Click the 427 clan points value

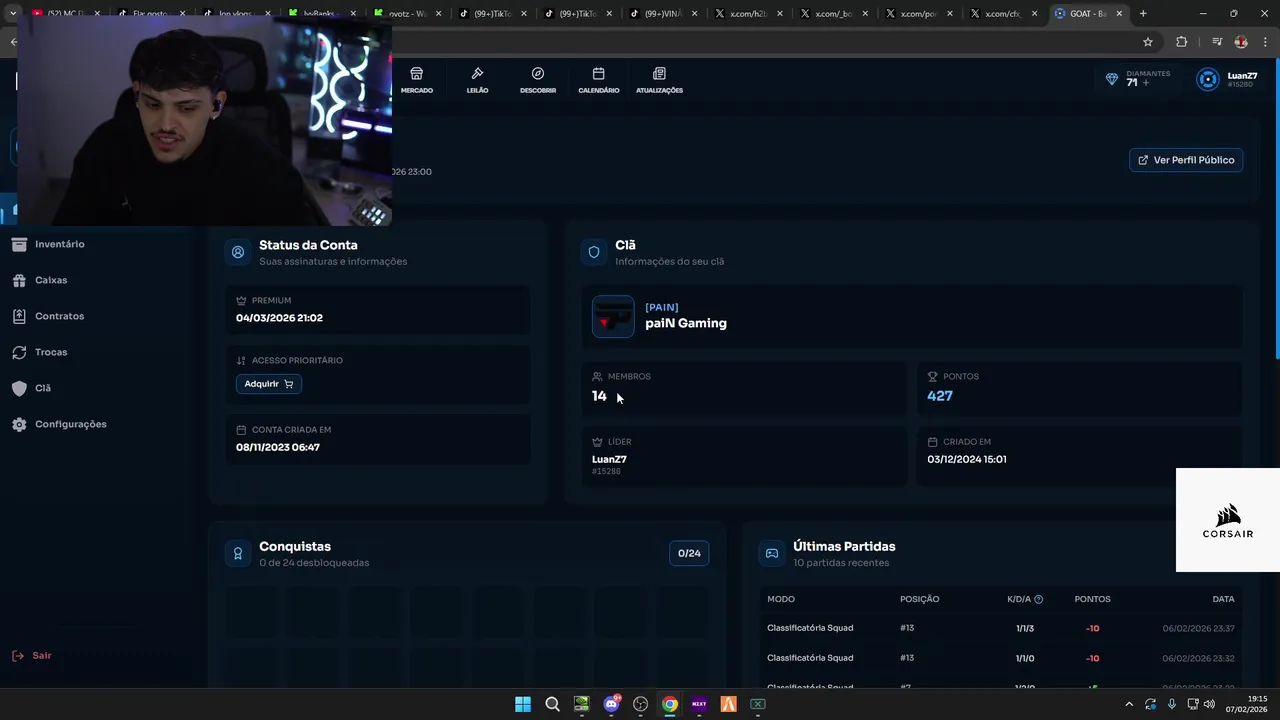(940, 396)
